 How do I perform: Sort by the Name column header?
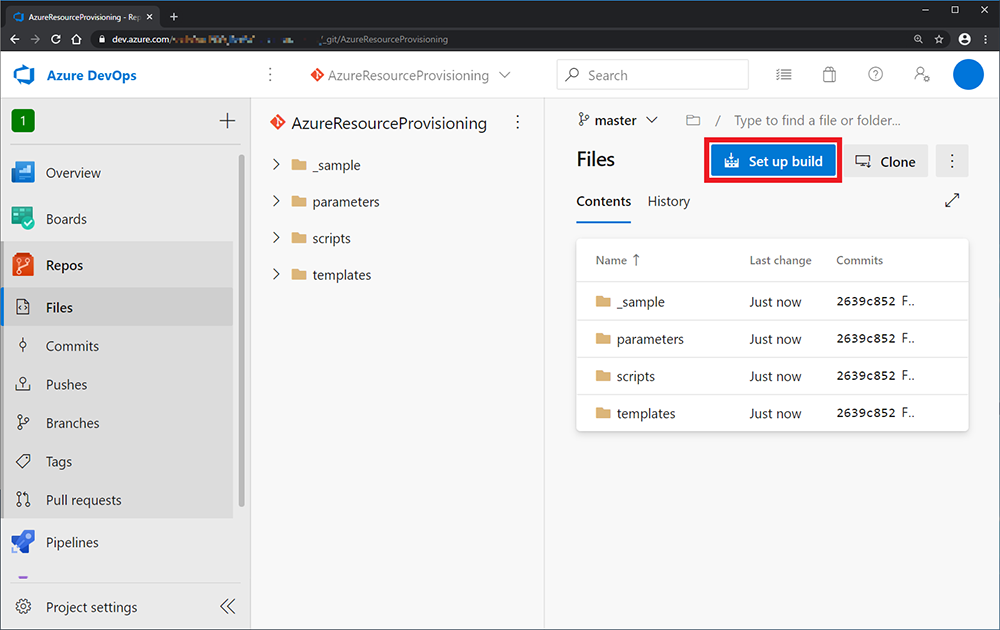click(617, 260)
